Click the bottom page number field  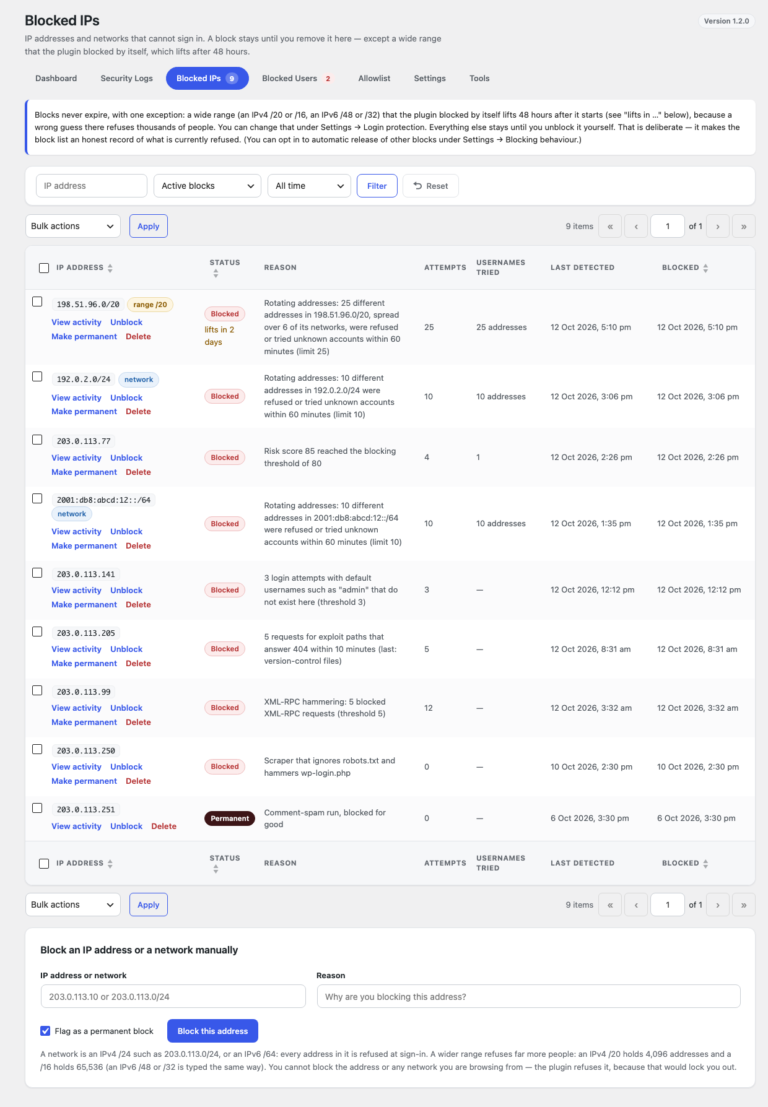[x=667, y=904]
